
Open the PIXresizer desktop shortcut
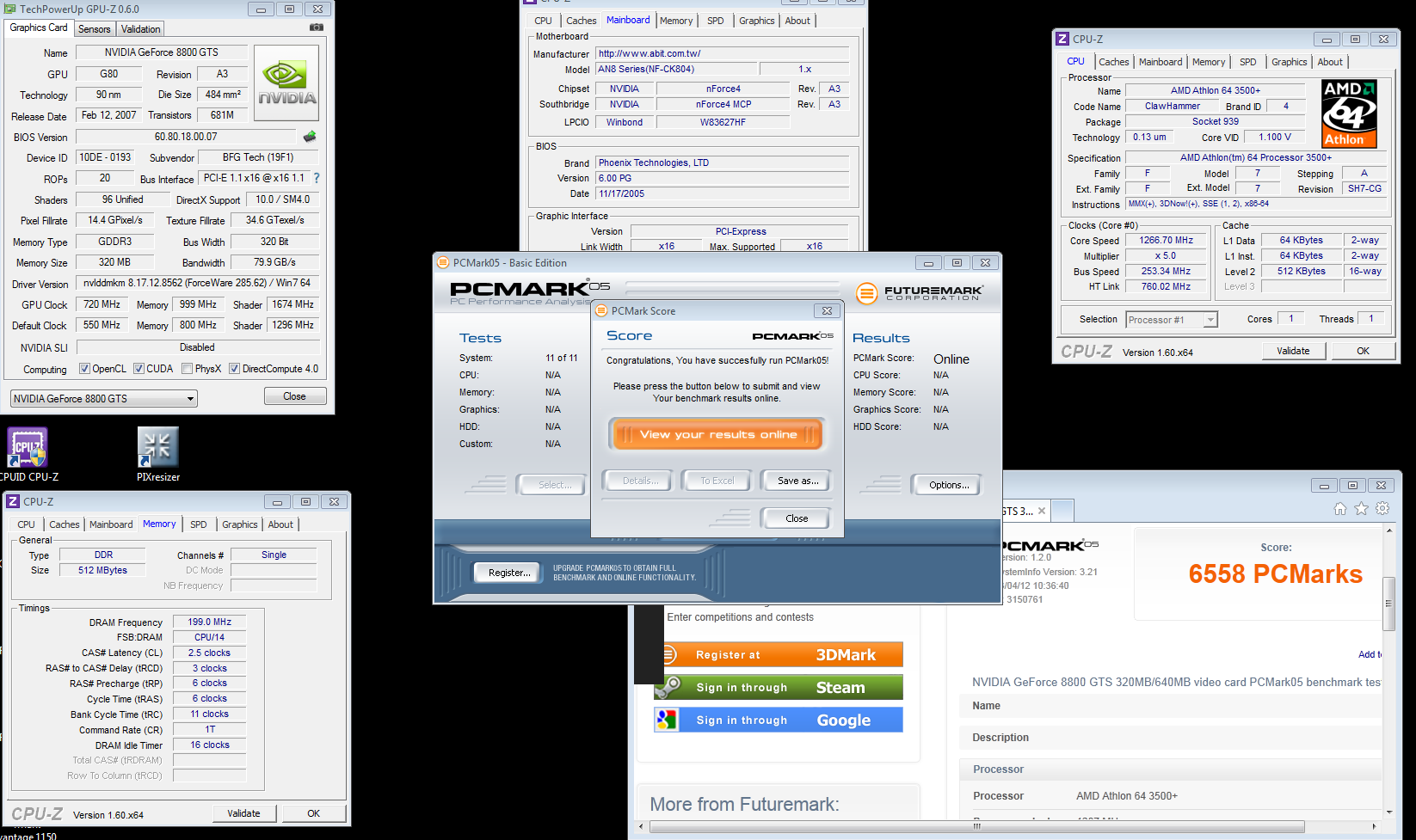tap(158, 454)
